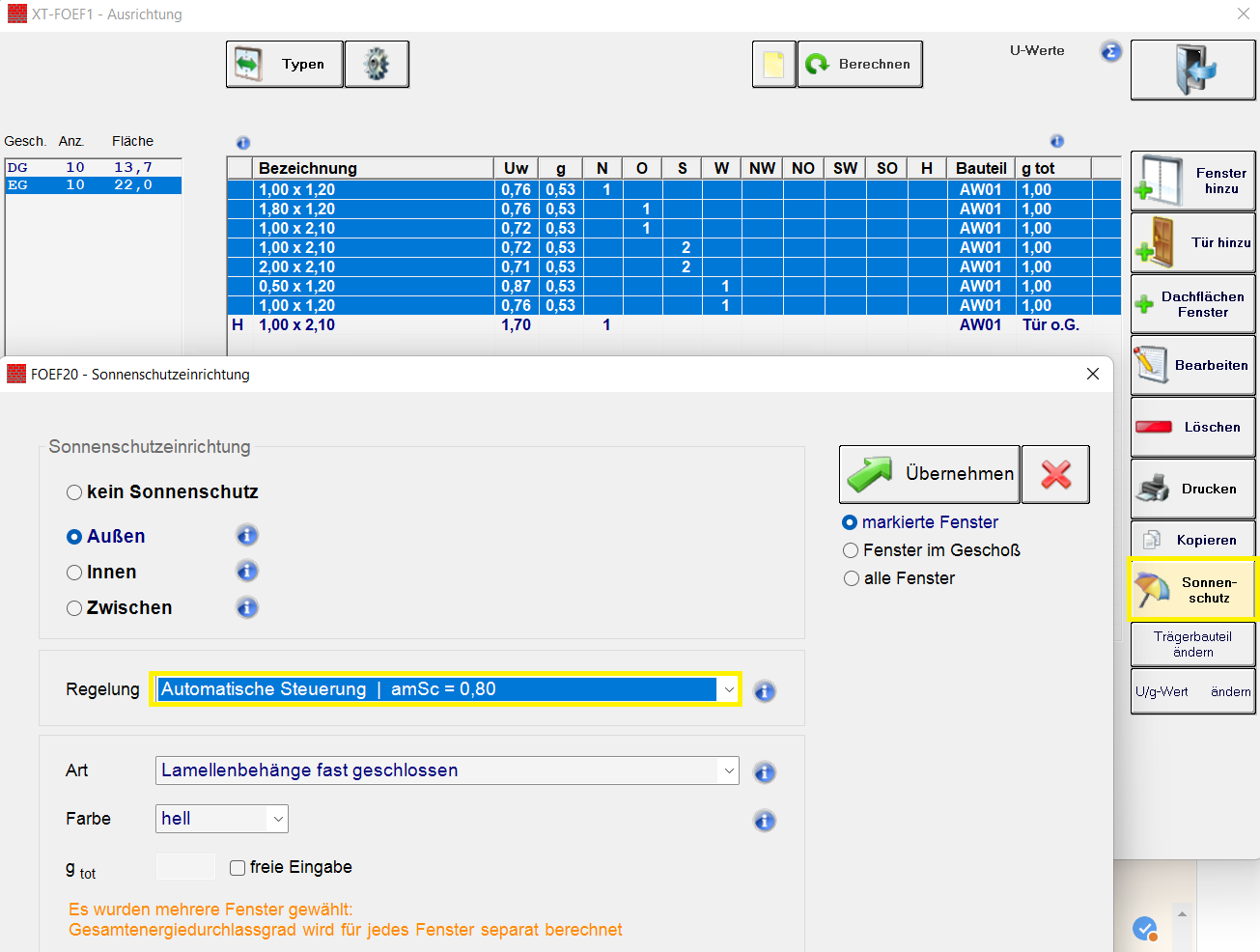Add a door with Tür hinzu

coord(1193,242)
